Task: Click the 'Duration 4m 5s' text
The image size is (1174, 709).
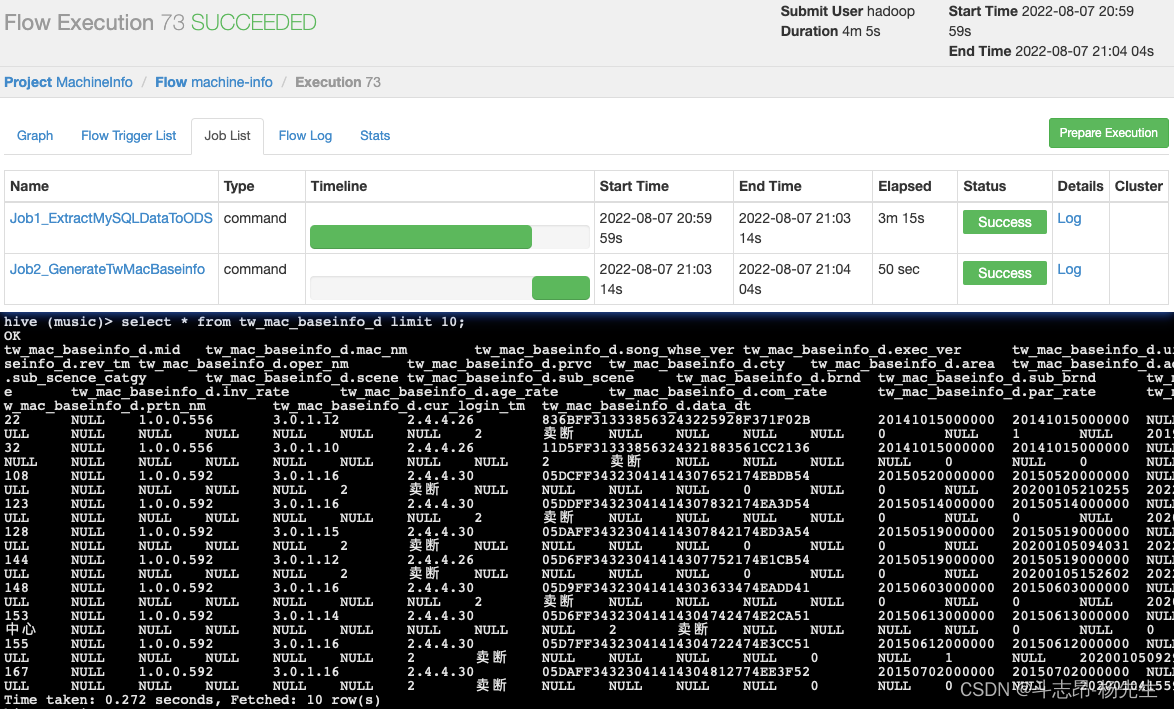Action: pos(830,31)
